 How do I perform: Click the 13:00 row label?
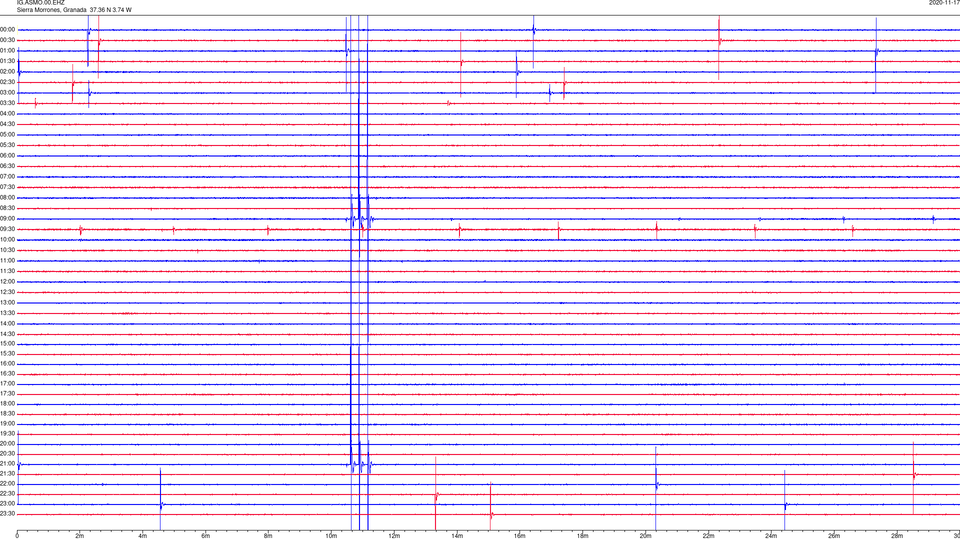tap(8, 302)
